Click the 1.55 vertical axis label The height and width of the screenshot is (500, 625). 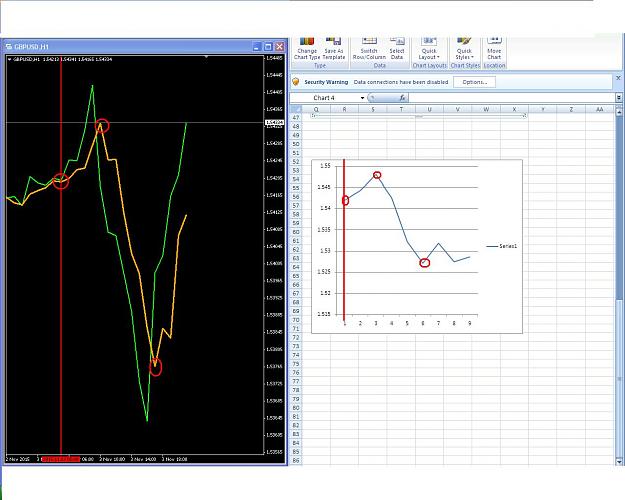tap(325, 166)
